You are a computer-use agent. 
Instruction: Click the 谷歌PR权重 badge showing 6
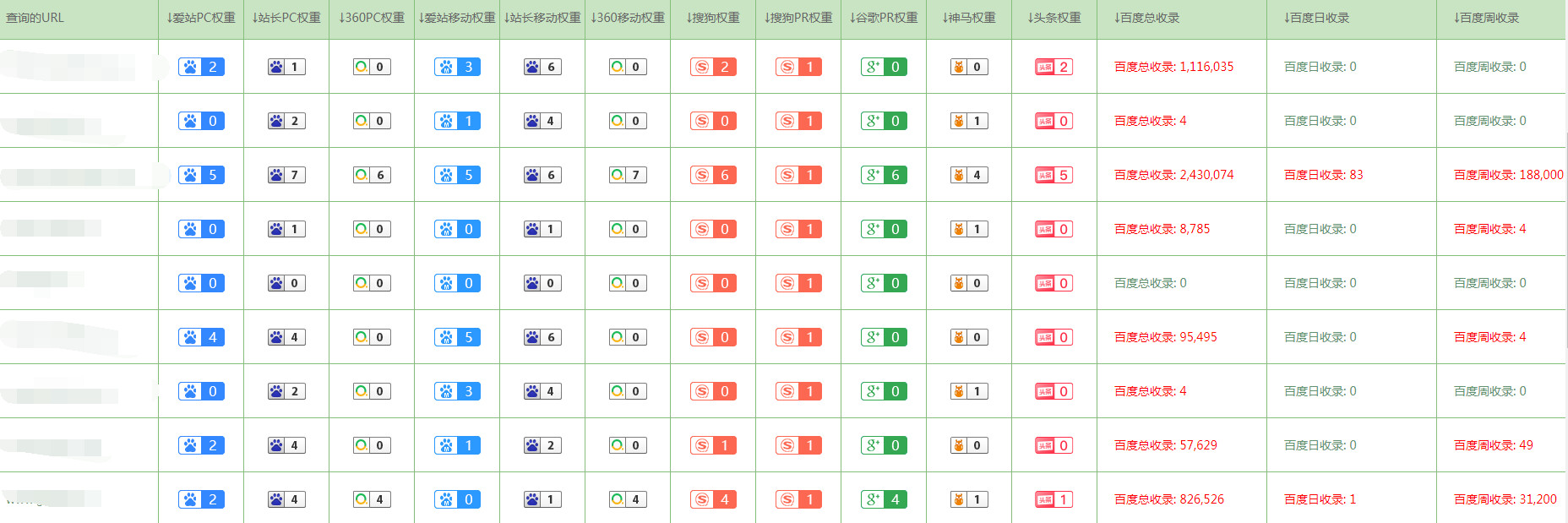click(884, 175)
